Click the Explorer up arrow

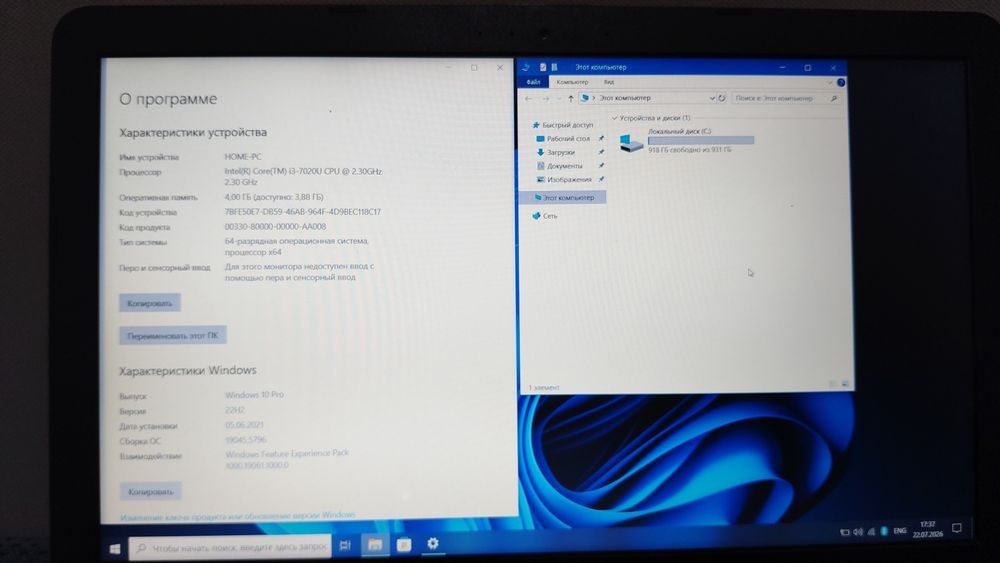tap(571, 99)
